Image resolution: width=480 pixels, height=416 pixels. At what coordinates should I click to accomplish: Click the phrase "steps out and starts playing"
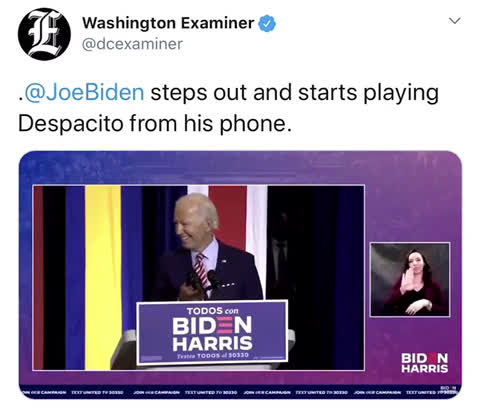tap(294, 93)
